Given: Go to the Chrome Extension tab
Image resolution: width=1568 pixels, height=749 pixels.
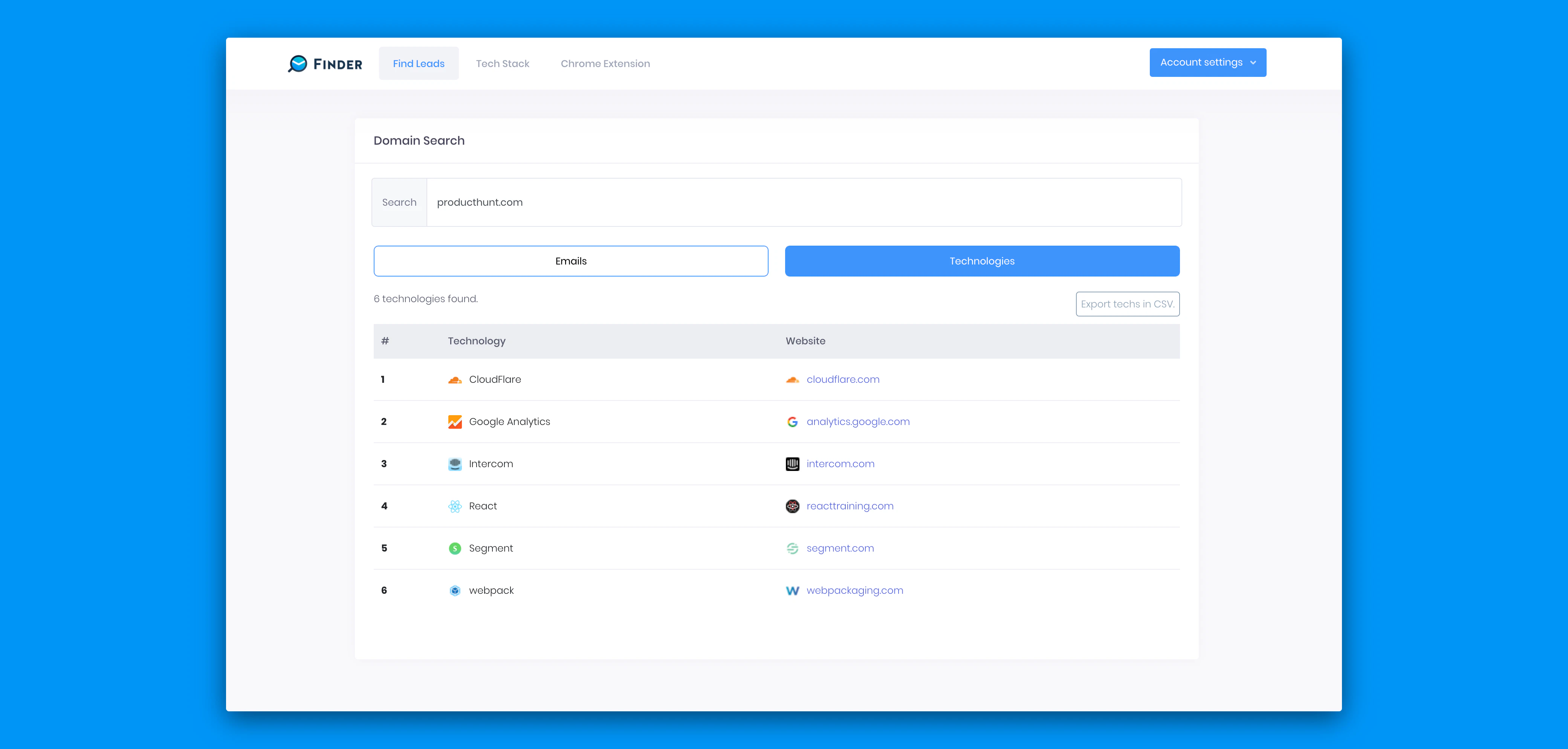Looking at the screenshot, I should point(605,63).
